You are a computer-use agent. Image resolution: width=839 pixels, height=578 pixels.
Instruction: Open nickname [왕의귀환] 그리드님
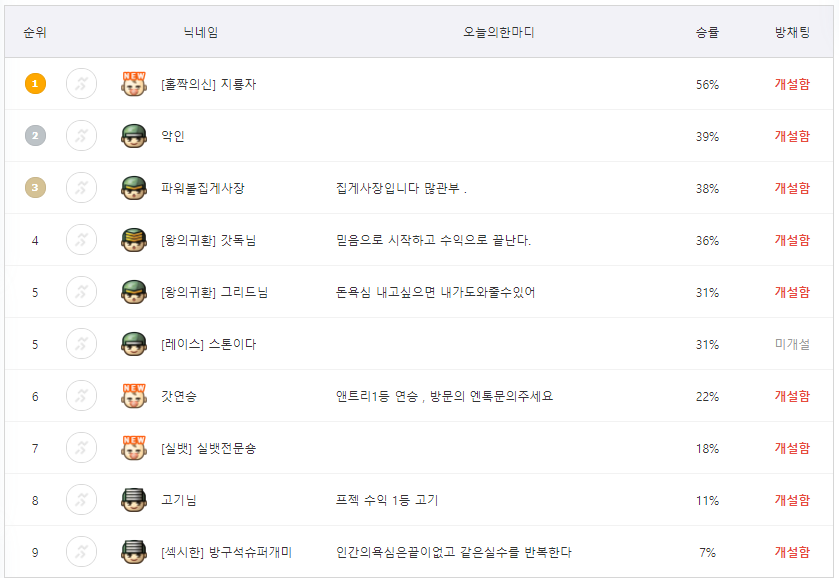215,292
